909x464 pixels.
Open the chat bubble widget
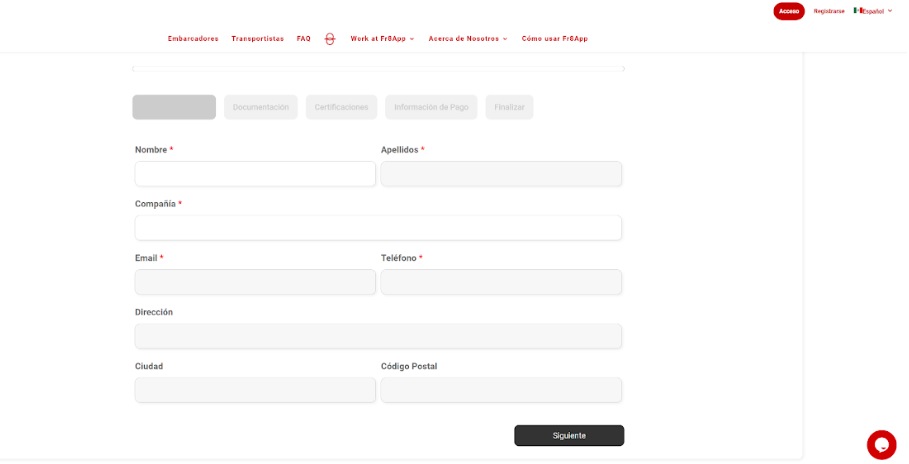click(x=882, y=445)
